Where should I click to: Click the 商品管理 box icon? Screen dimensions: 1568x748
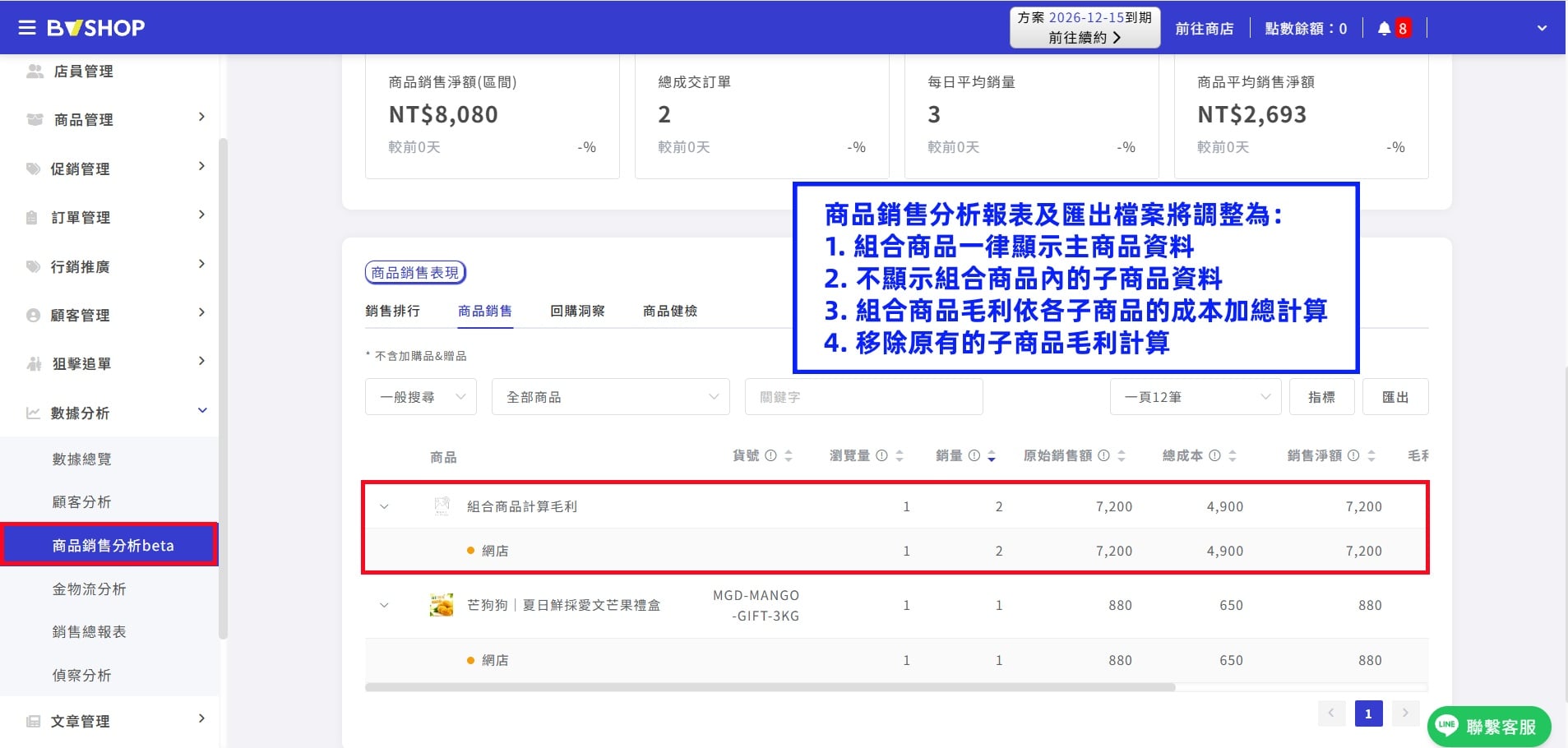35,120
